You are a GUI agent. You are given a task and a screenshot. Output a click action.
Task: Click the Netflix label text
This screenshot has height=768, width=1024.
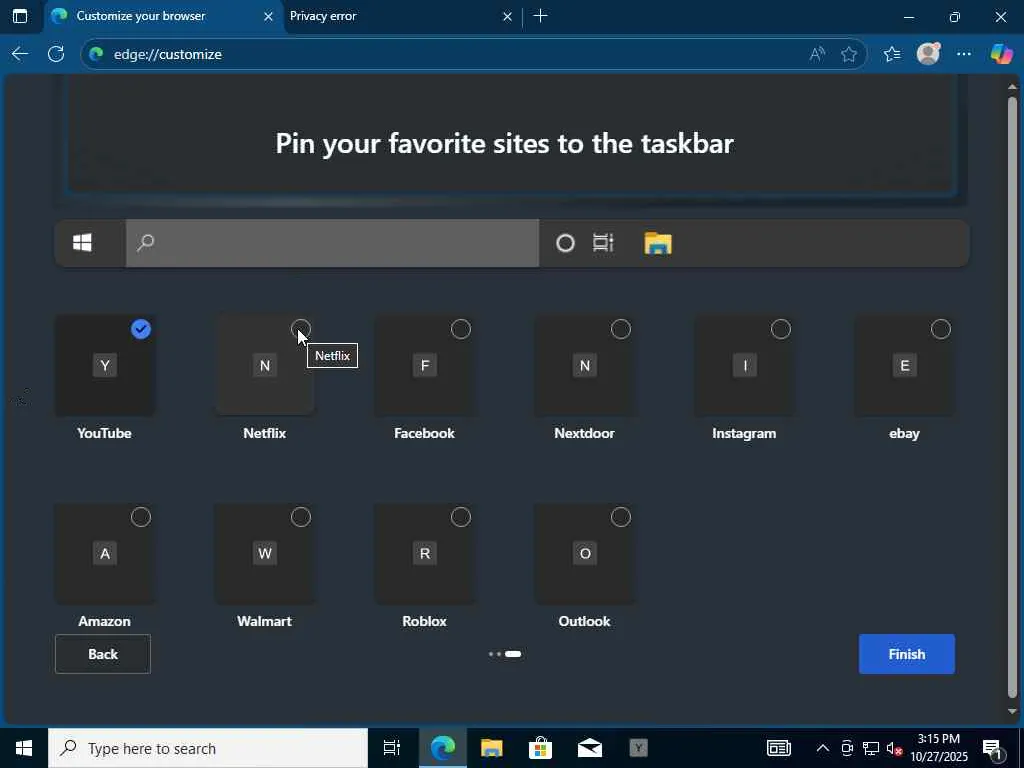[x=264, y=433]
